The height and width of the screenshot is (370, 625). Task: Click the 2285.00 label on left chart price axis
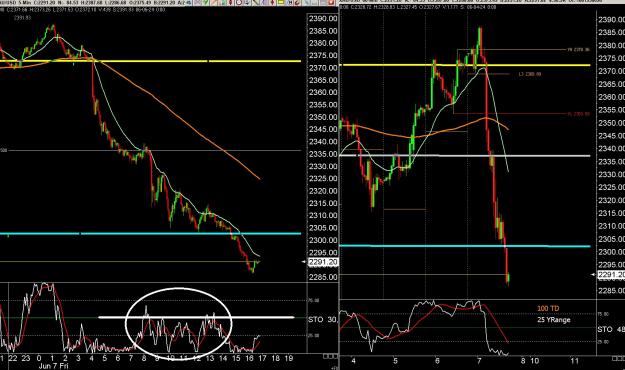(323, 277)
